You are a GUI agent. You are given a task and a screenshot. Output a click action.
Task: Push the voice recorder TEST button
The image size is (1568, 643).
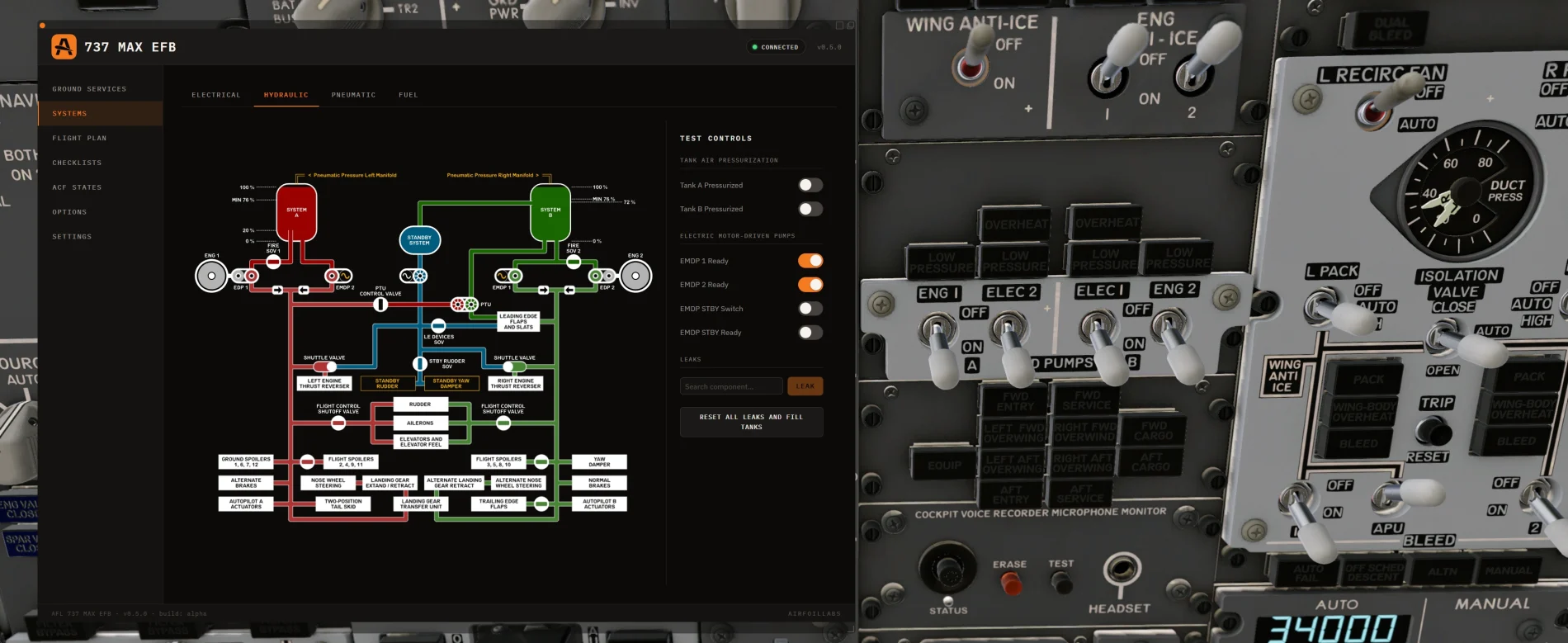click(x=1060, y=583)
